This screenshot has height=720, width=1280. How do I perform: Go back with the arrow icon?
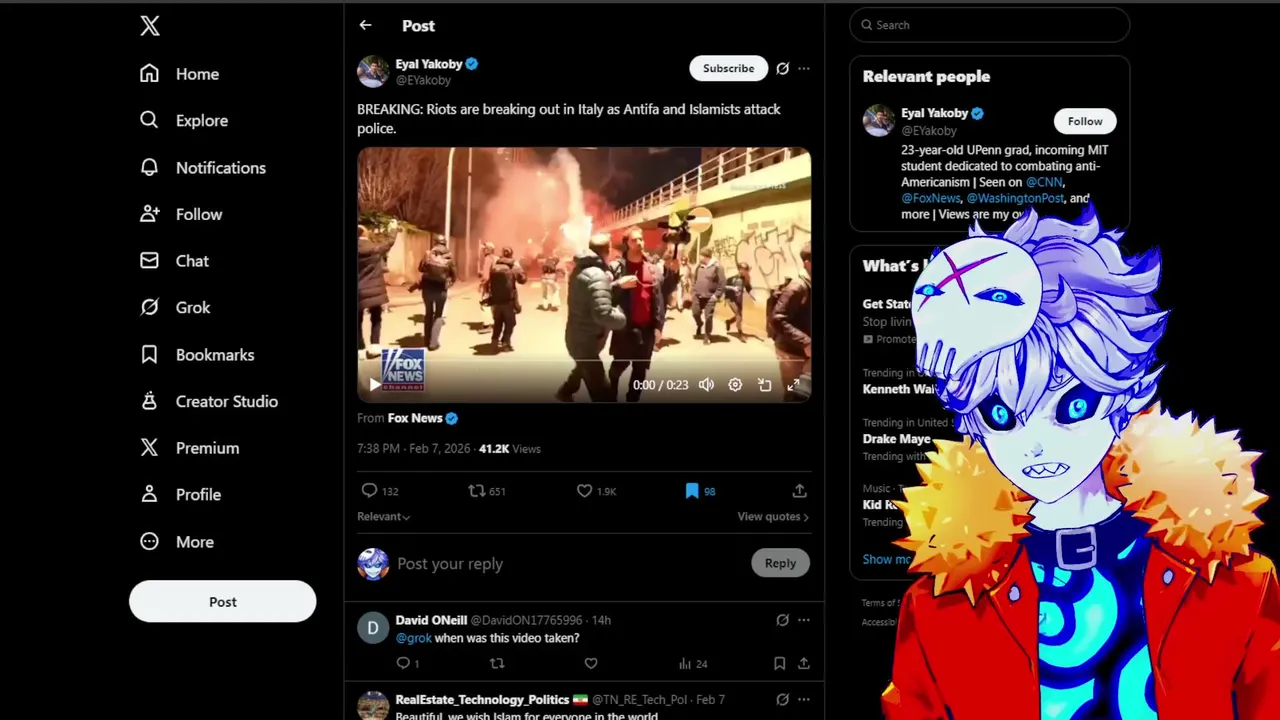[365, 25]
